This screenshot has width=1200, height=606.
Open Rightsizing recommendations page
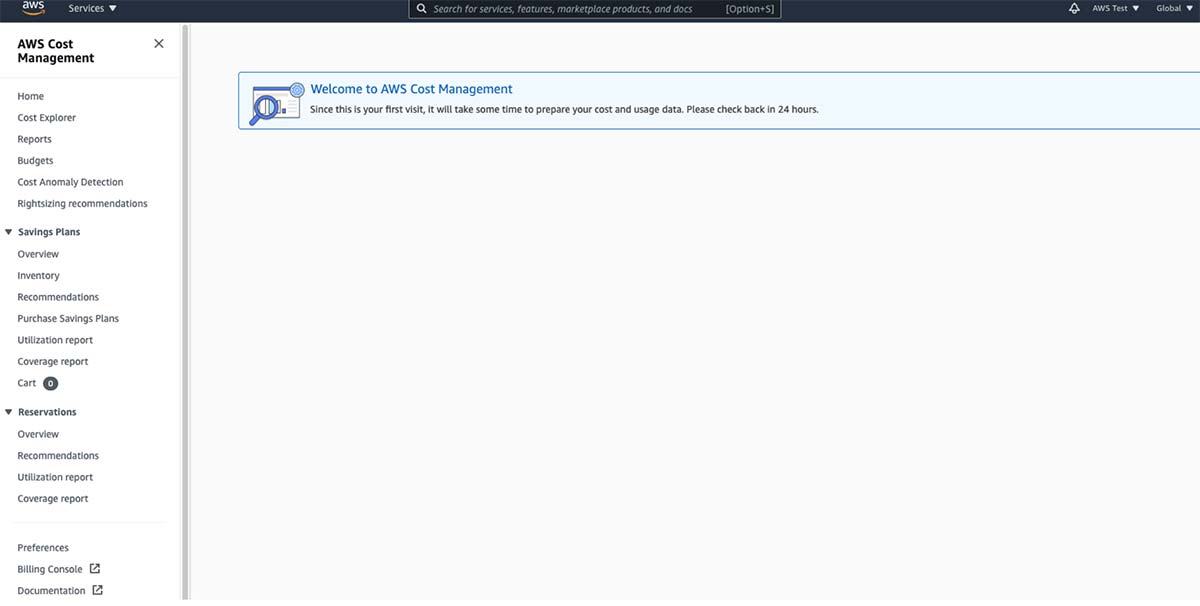pyautogui.click(x=82, y=204)
